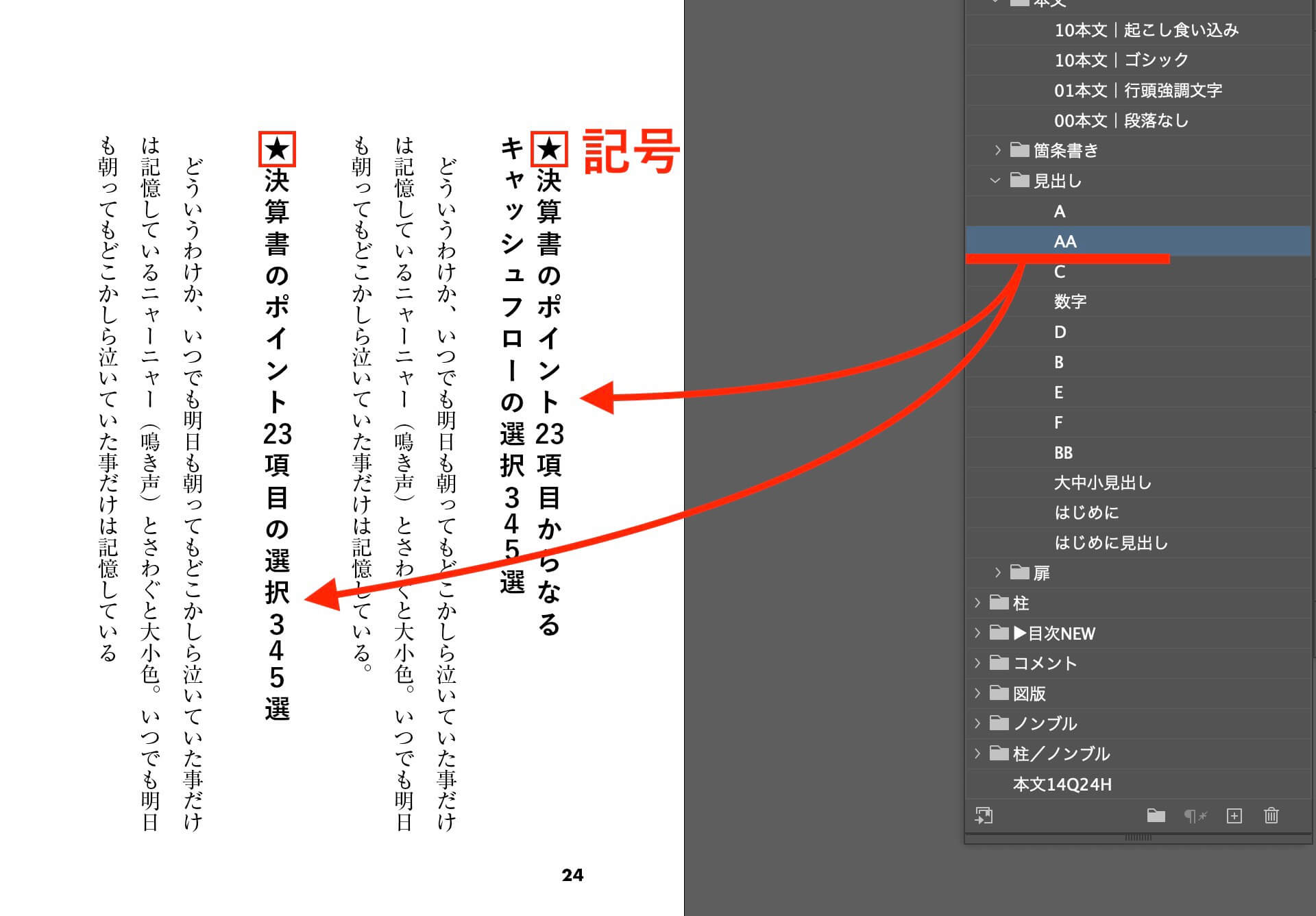1316x916 pixels.
Task: Click the Delete Selected Style trash icon
Action: pos(1271,815)
